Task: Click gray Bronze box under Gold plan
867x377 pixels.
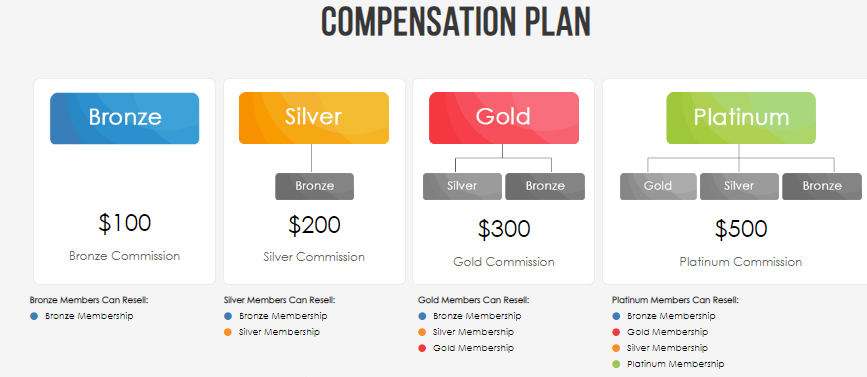Action: point(545,186)
